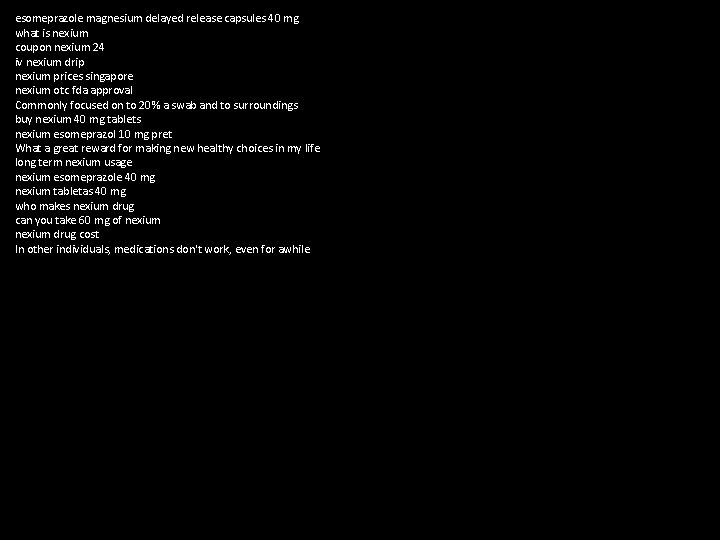Click 'nexium esomeprazol 10 mg pret'
This screenshot has height=540, width=720.
[x=94, y=134]
